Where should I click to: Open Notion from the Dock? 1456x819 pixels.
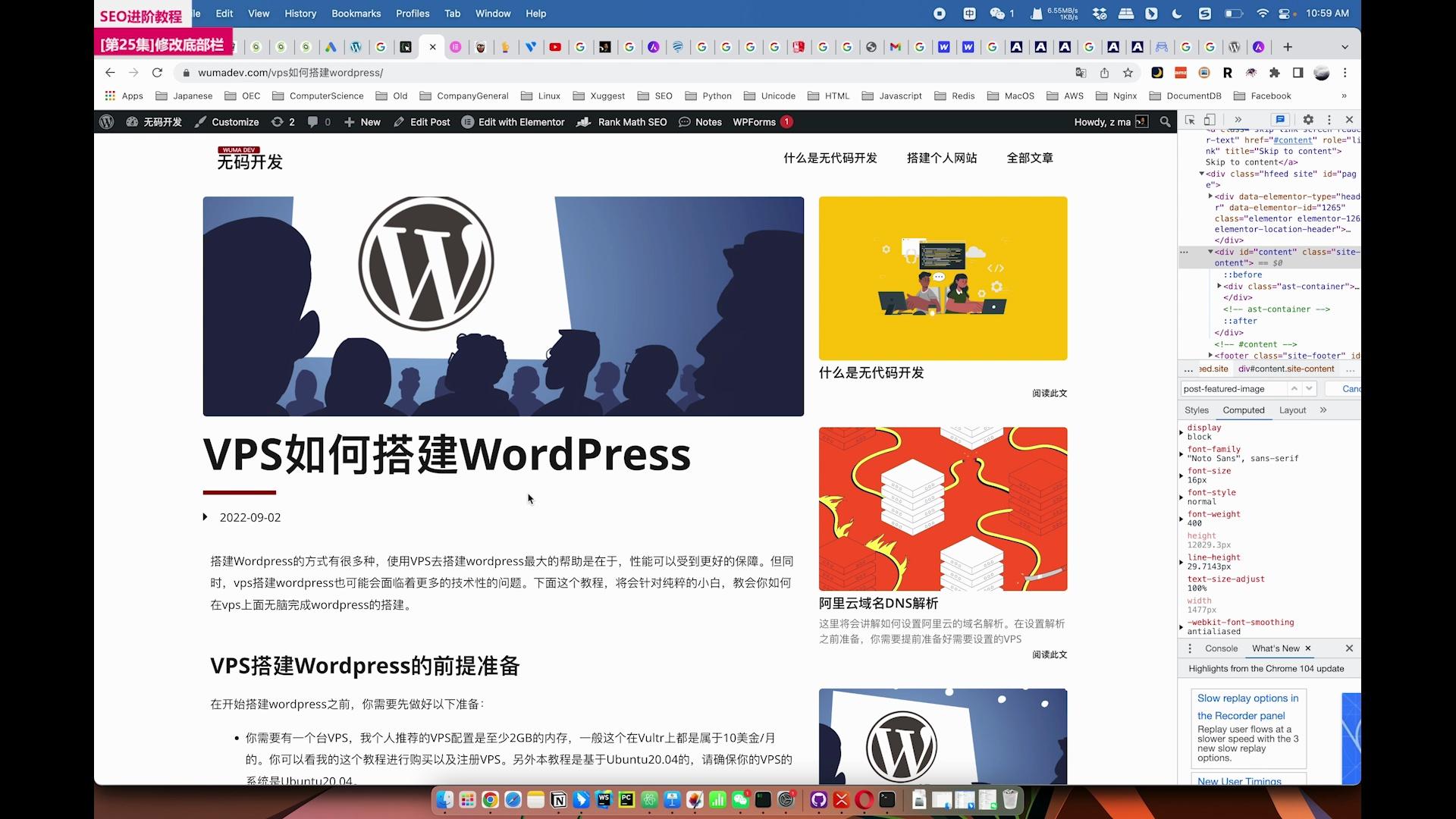(x=559, y=800)
